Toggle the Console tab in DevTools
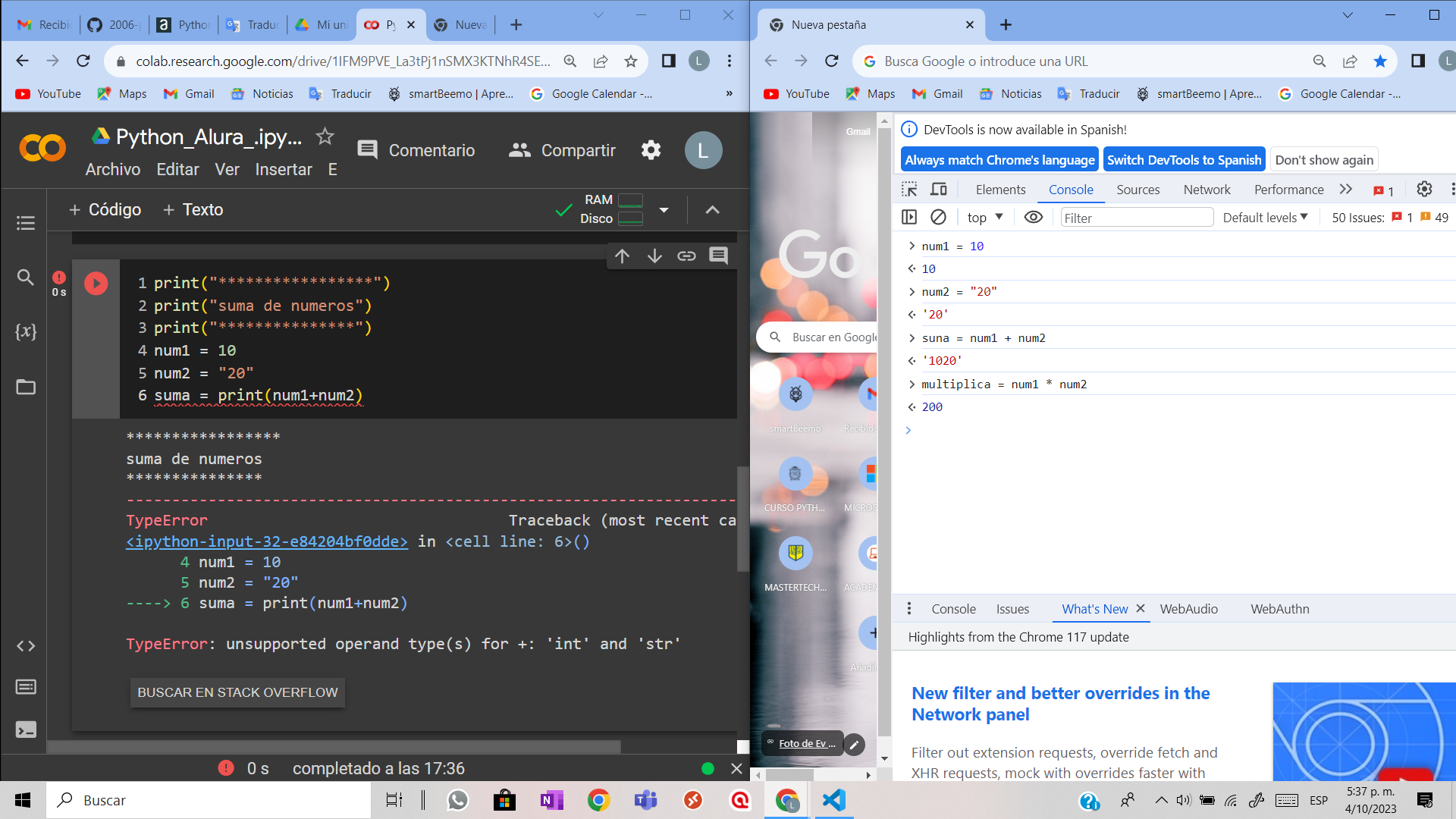 pyautogui.click(x=1071, y=189)
